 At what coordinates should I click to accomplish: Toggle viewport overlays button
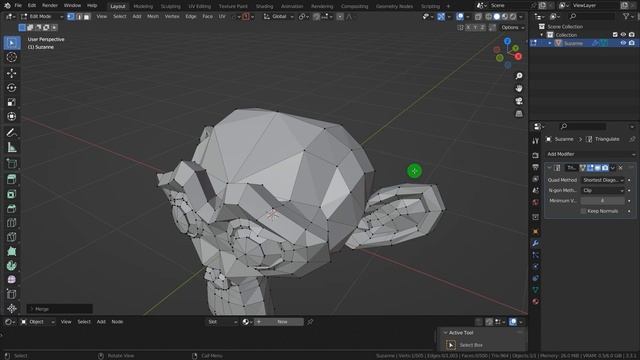pyautogui.click(x=460, y=17)
